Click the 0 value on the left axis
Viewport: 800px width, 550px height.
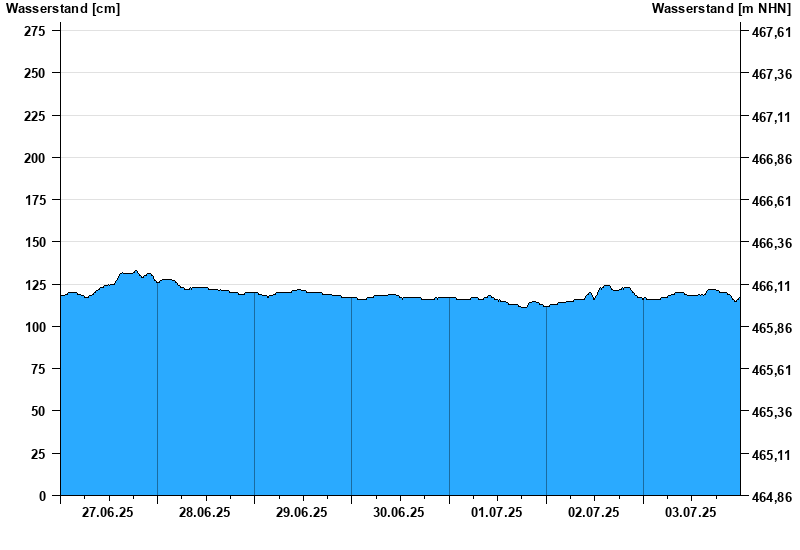pos(42,496)
